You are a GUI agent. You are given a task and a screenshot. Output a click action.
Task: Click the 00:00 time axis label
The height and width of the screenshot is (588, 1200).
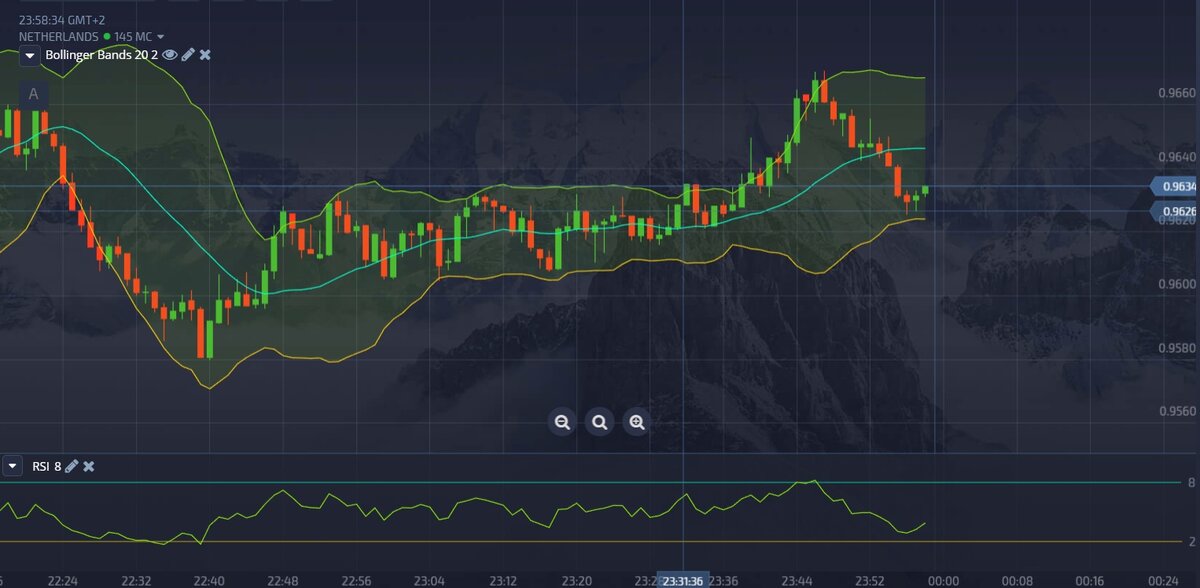click(x=944, y=580)
